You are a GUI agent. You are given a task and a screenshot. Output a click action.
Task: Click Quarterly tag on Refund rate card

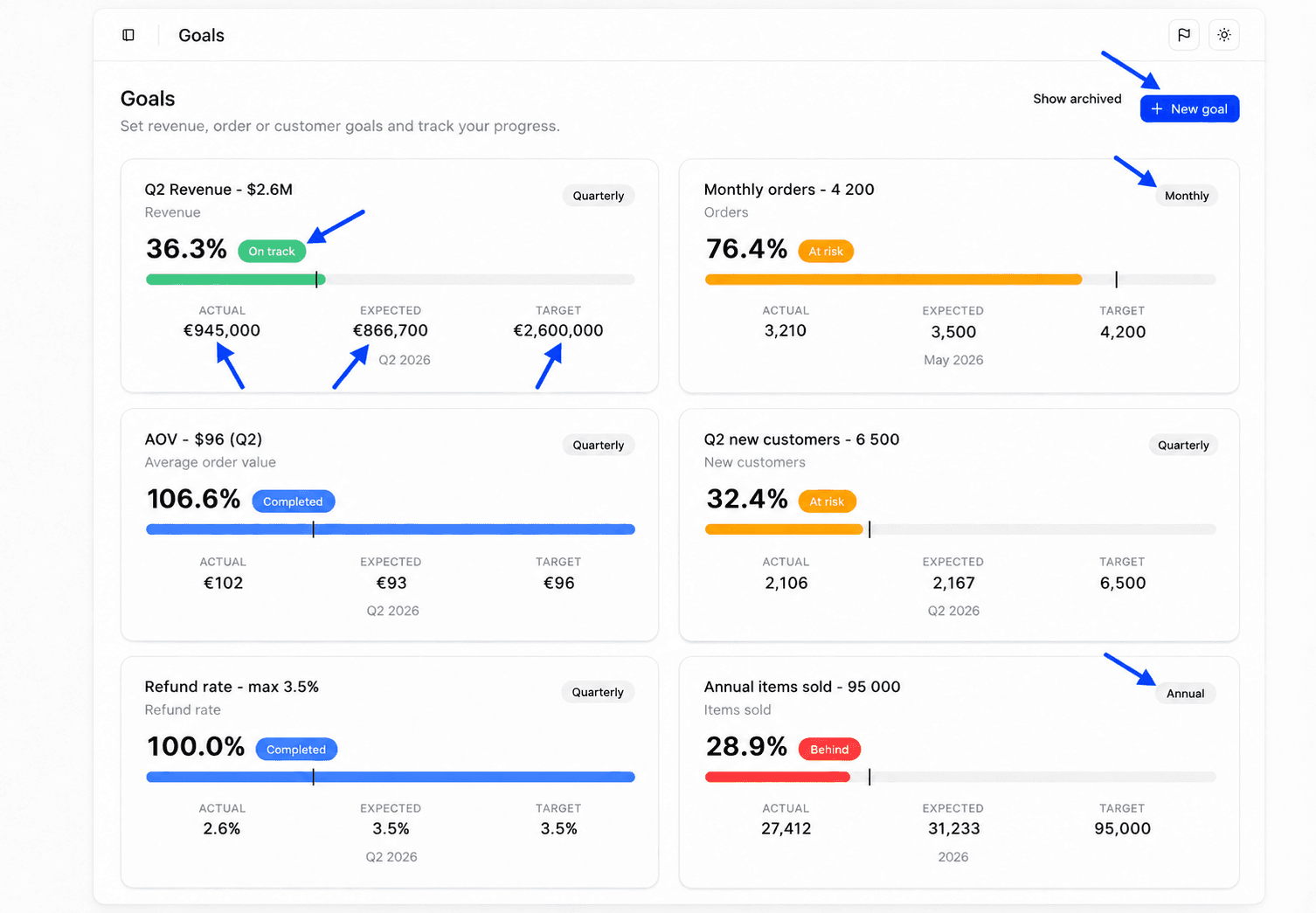pyautogui.click(x=598, y=692)
